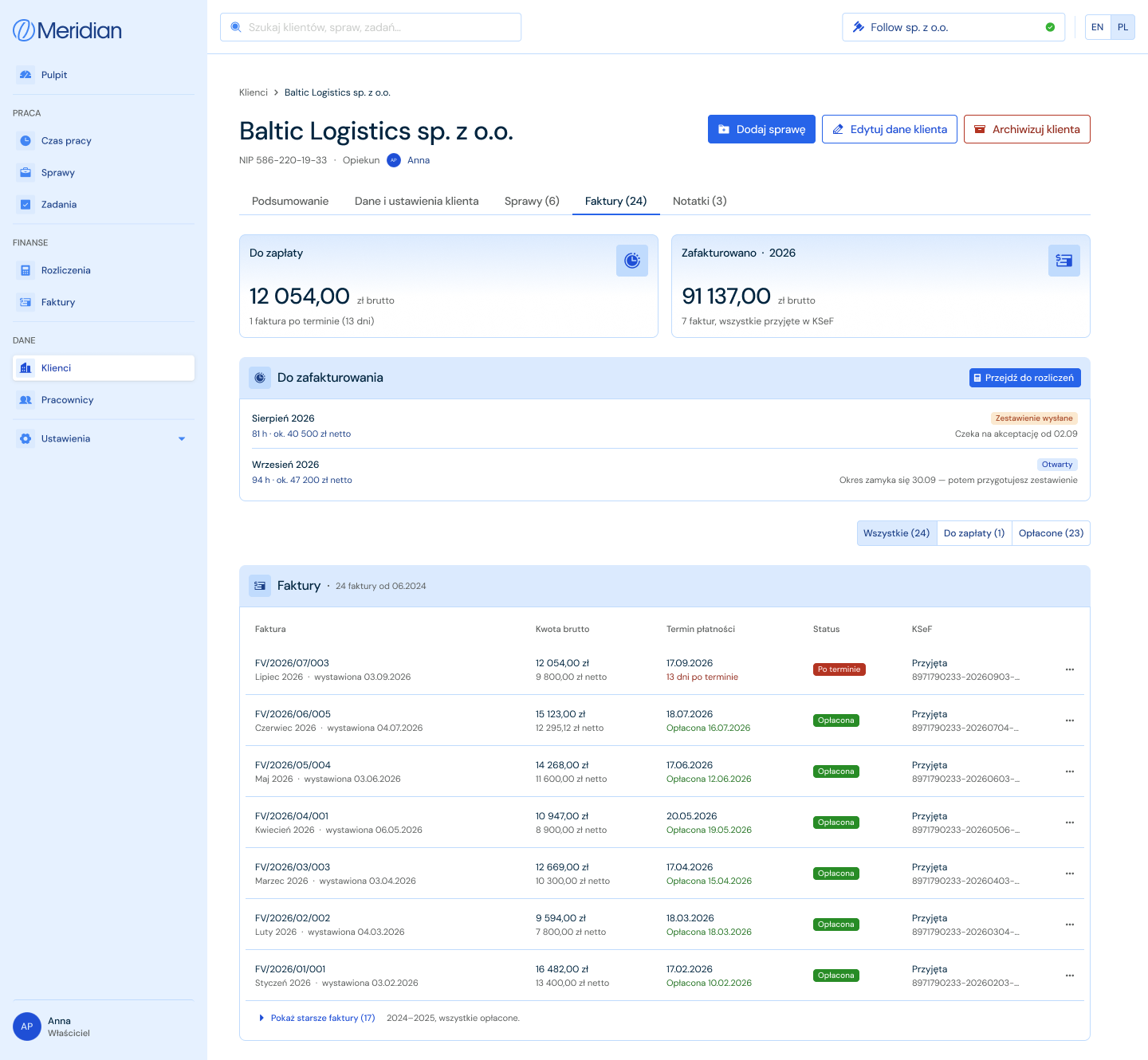
Task: Open the Wrzesień 2026 billing period
Action: tap(665, 472)
